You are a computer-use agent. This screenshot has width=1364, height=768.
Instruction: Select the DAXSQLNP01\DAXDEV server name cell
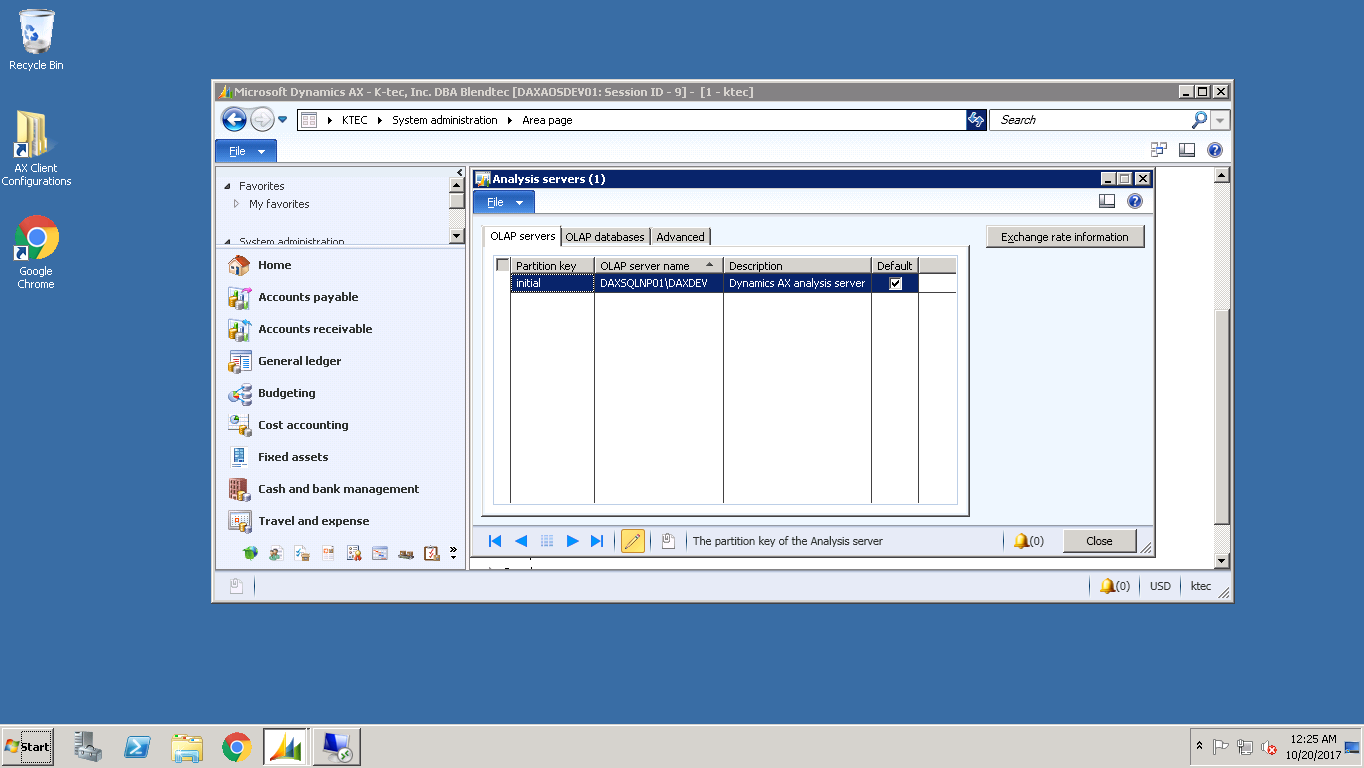[x=659, y=283]
